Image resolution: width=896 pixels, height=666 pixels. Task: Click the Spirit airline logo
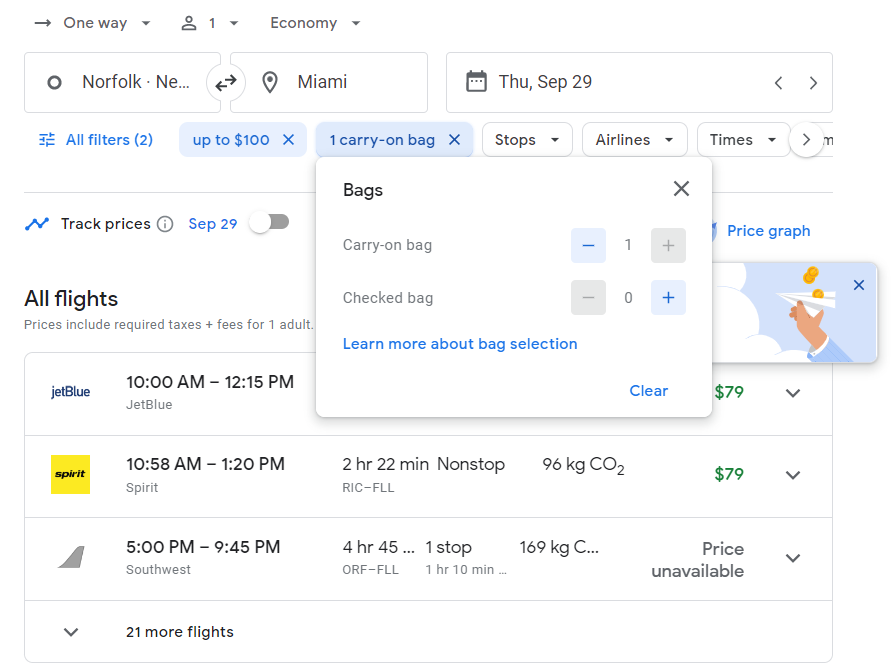click(70, 474)
